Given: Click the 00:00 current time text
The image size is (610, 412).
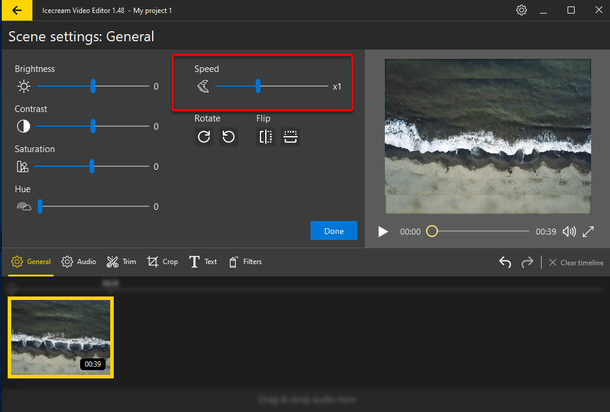Looking at the screenshot, I should pyautogui.click(x=410, y=232).
